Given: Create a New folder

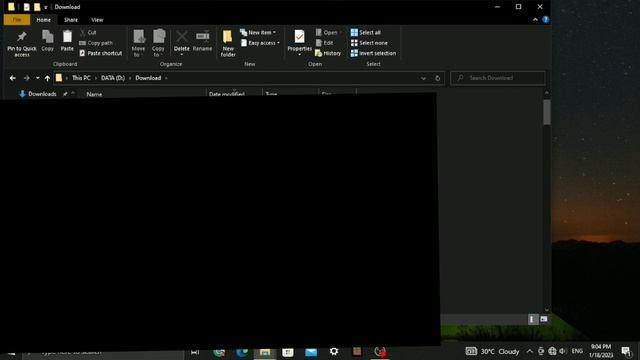Looking at the screenshot, I should pos(228,43).
